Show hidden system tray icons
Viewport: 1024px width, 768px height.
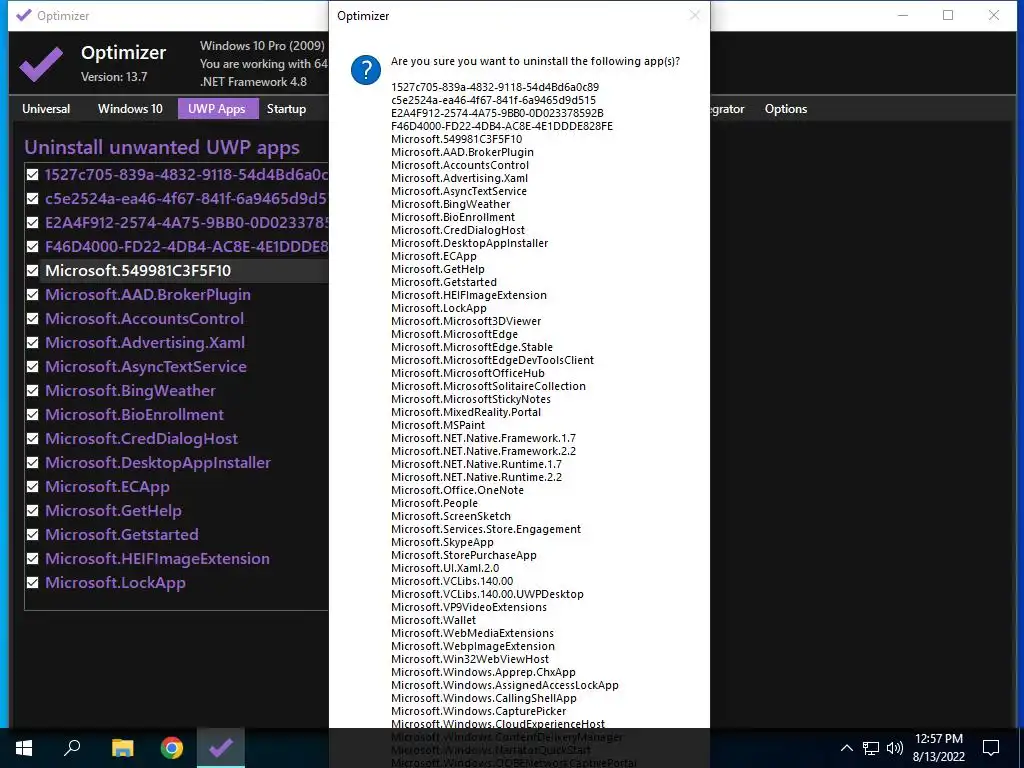click(x=846, y=748)
